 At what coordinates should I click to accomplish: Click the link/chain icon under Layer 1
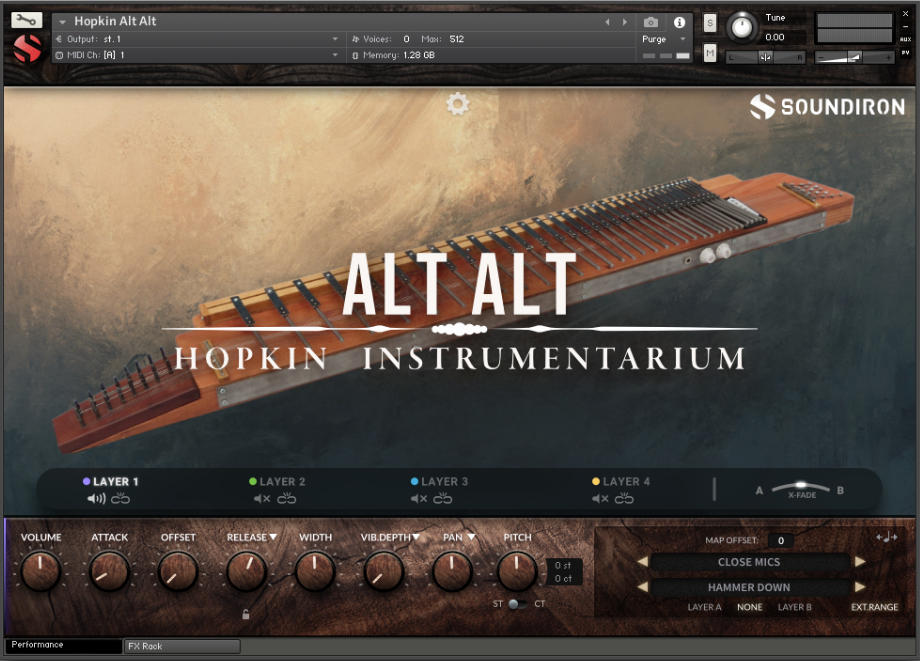[x=119, y=499]
